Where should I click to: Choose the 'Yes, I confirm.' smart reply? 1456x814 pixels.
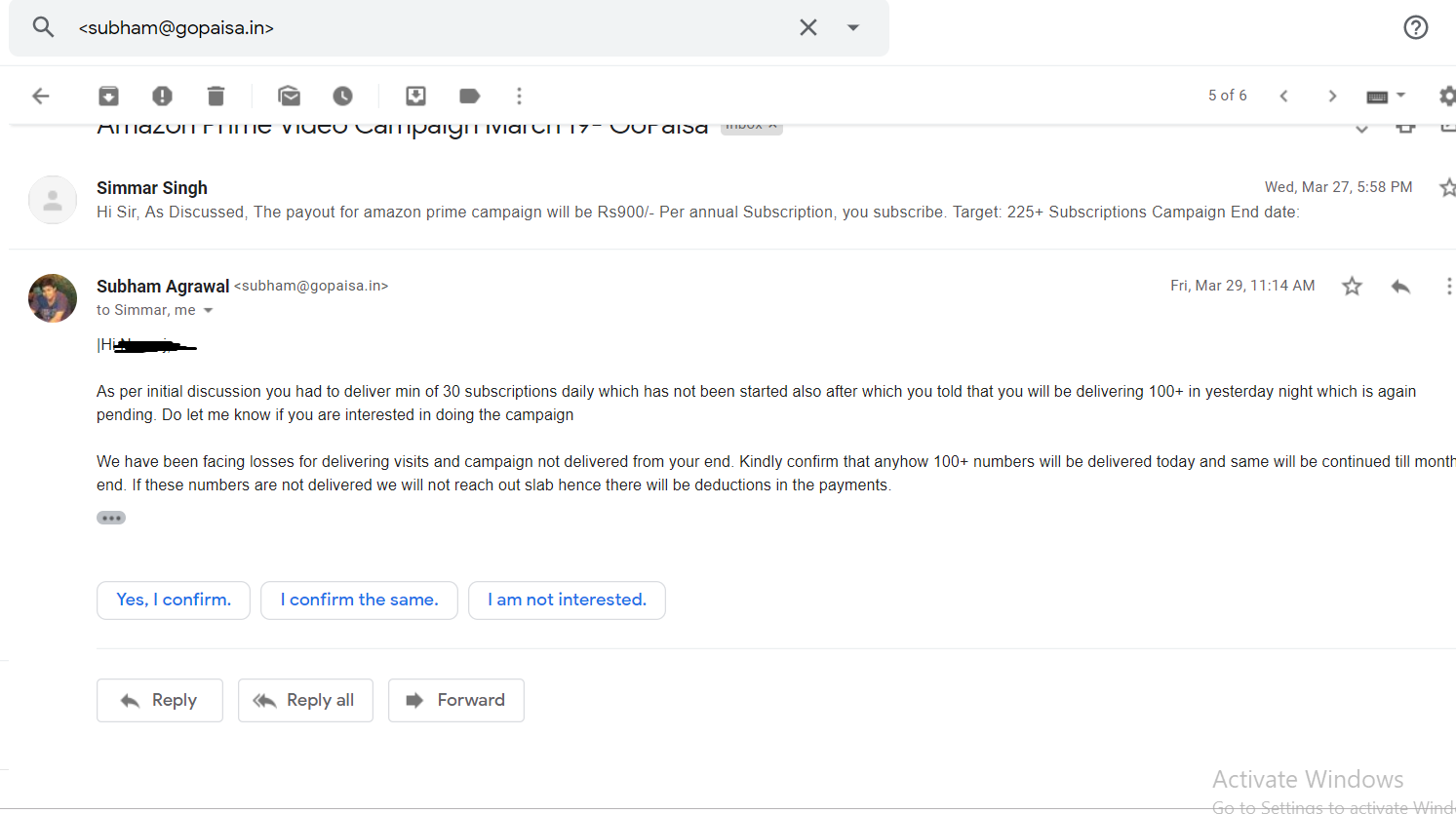tap(174, 601)
